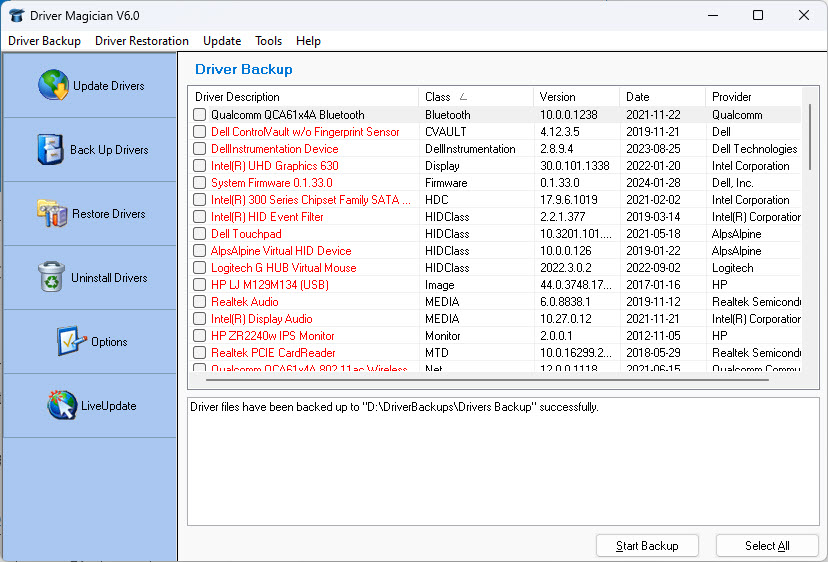
Task: Sort by the Class column header
Action: click(476, 97)
